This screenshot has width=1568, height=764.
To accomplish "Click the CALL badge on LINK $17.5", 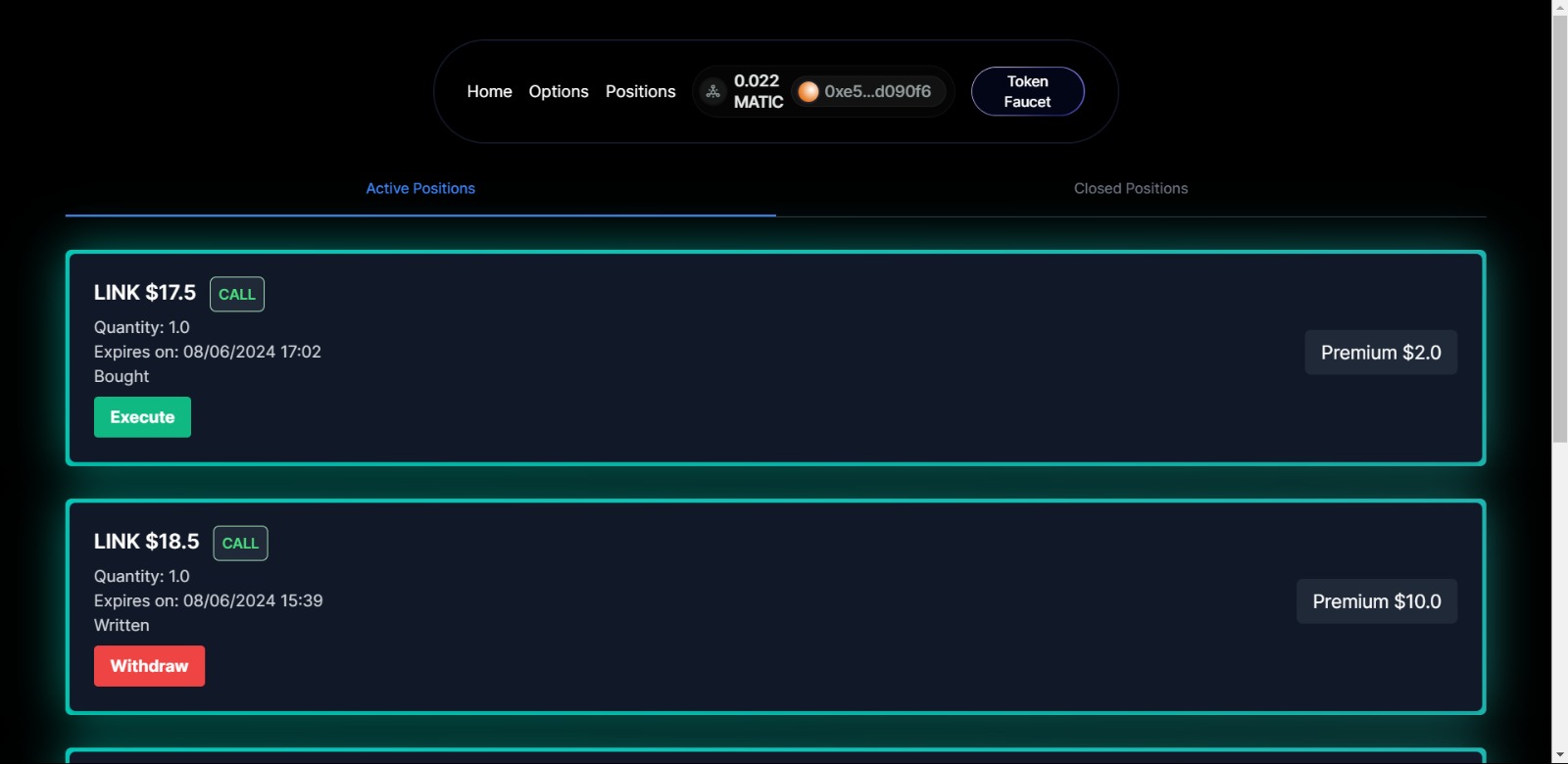I will (237, 294).
